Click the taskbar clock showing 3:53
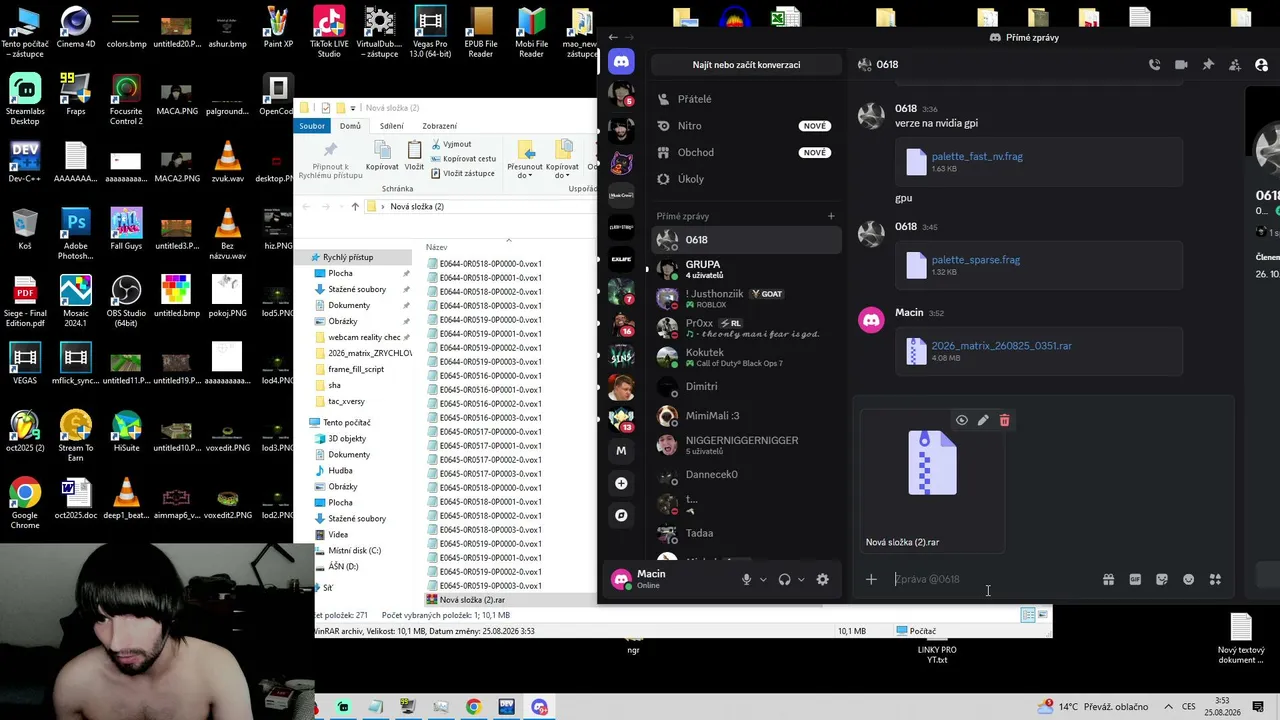Image resolution: width=1280 pixels, height=720 pixels. [1221, 707]
